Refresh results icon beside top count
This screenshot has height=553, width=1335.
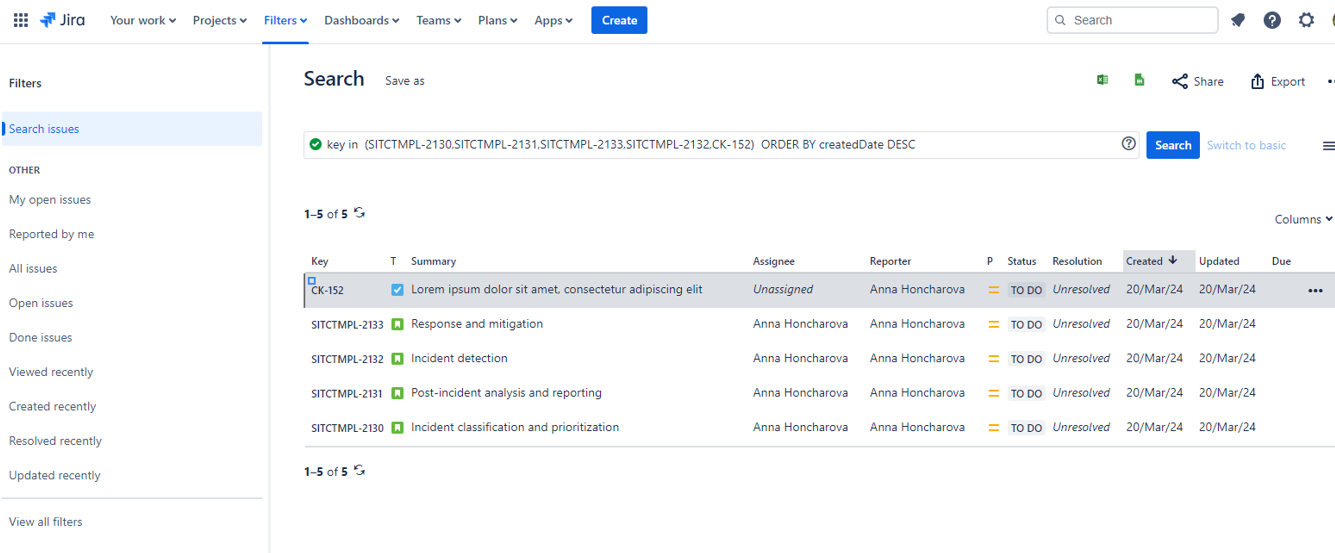coord(360,213)
